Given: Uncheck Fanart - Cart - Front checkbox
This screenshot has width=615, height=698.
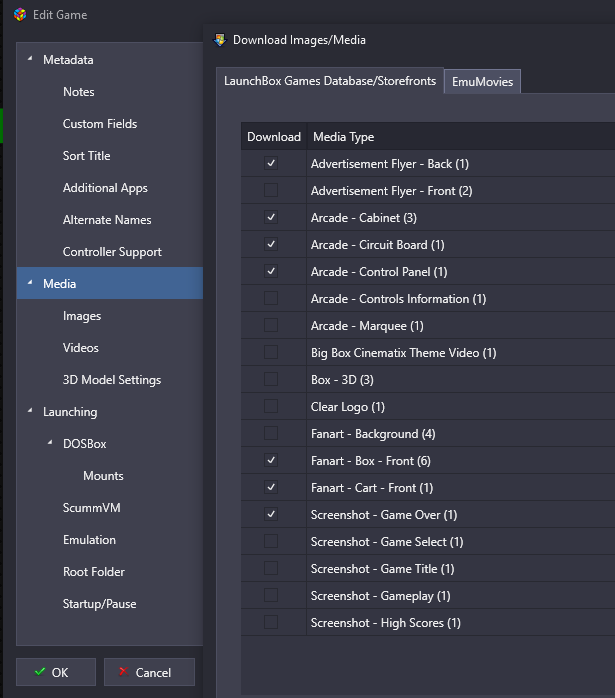Looking at the screenshot, I should click(x=271, y=487).
